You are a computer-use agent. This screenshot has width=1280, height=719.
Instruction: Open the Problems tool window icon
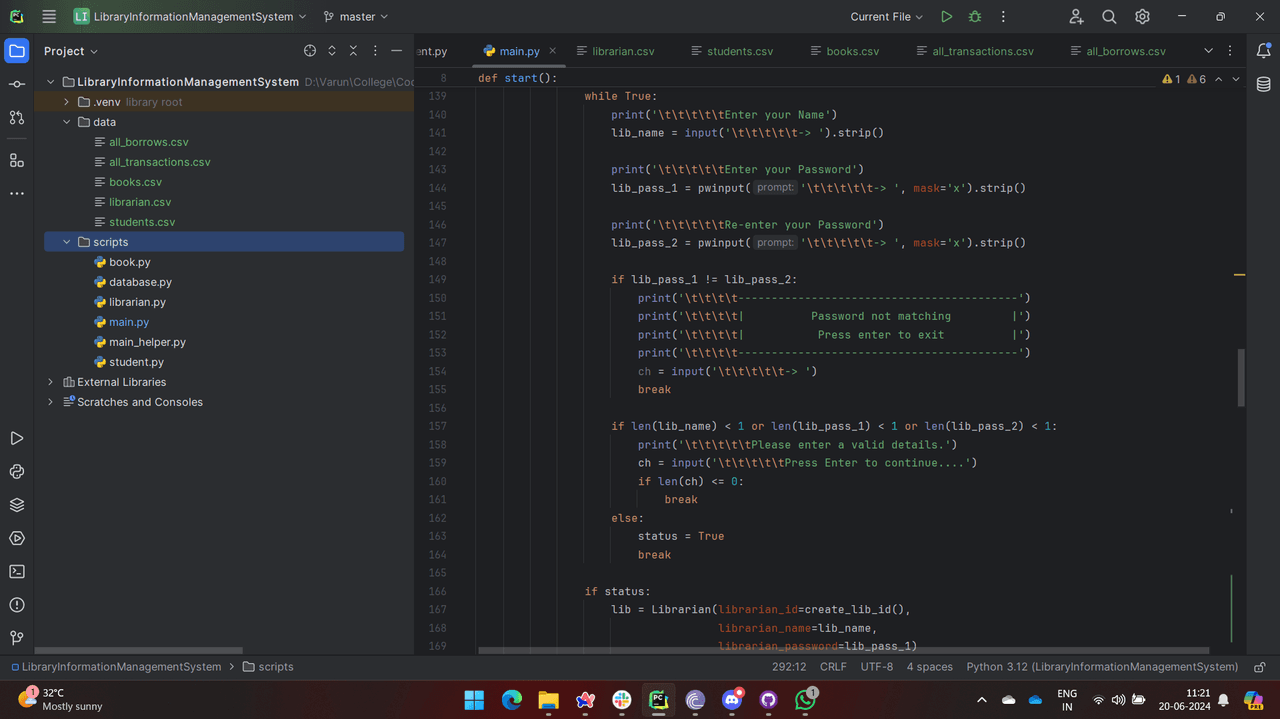point(17,605)
